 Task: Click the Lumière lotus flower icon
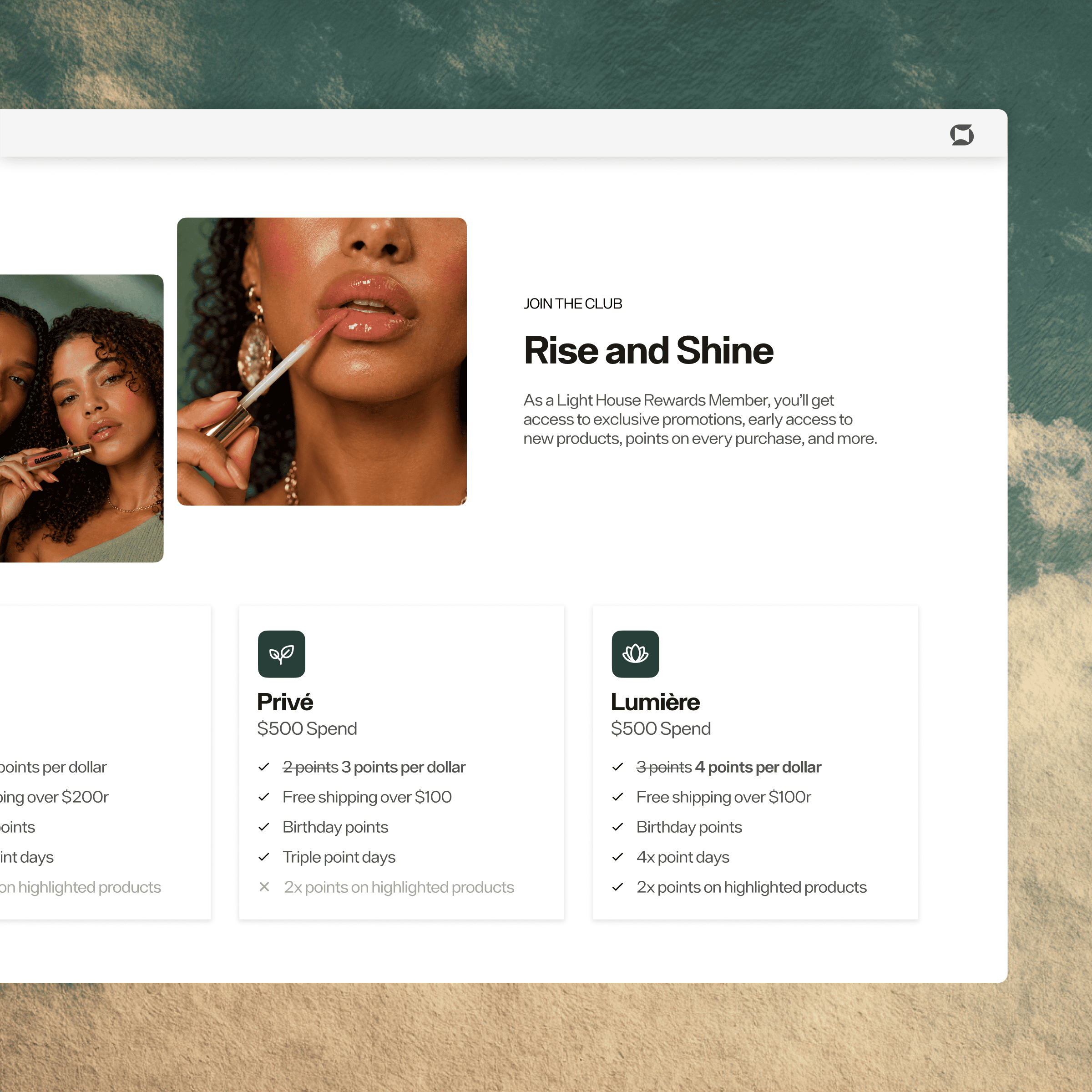pyautogui.click(x=635, y=654)
